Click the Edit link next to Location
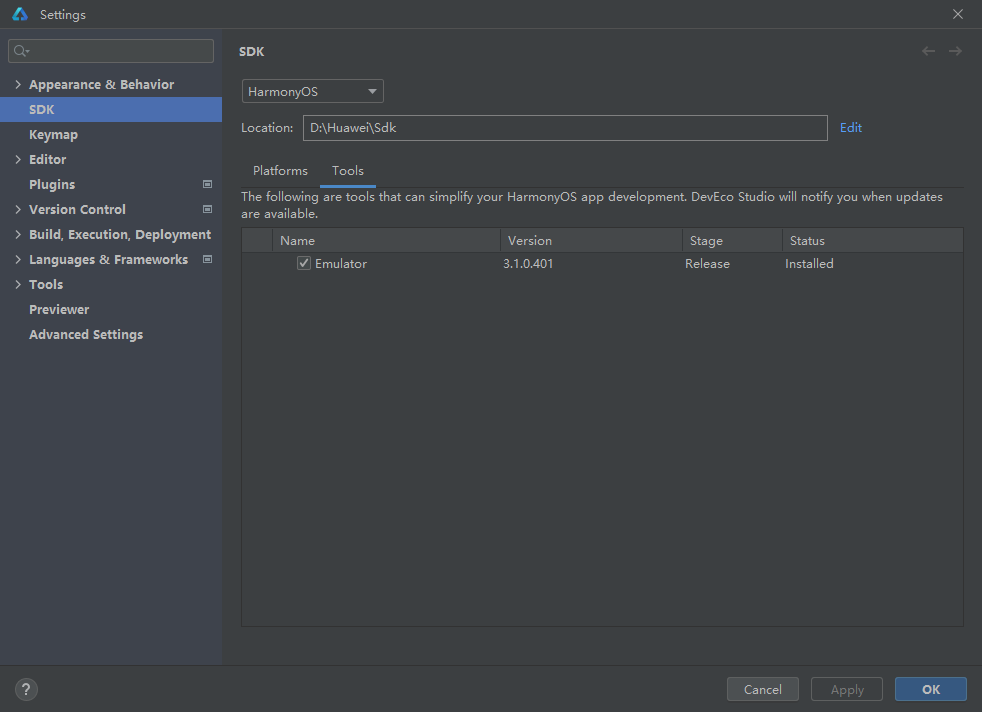The width and height of the screenshot is (982, 712). point(850,128)
